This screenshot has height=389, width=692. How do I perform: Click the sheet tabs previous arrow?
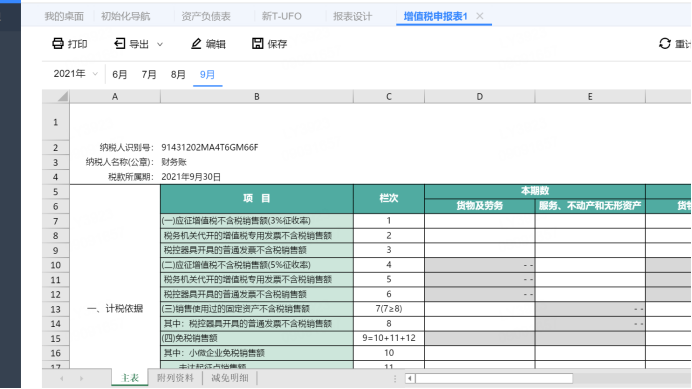point(62,378)
